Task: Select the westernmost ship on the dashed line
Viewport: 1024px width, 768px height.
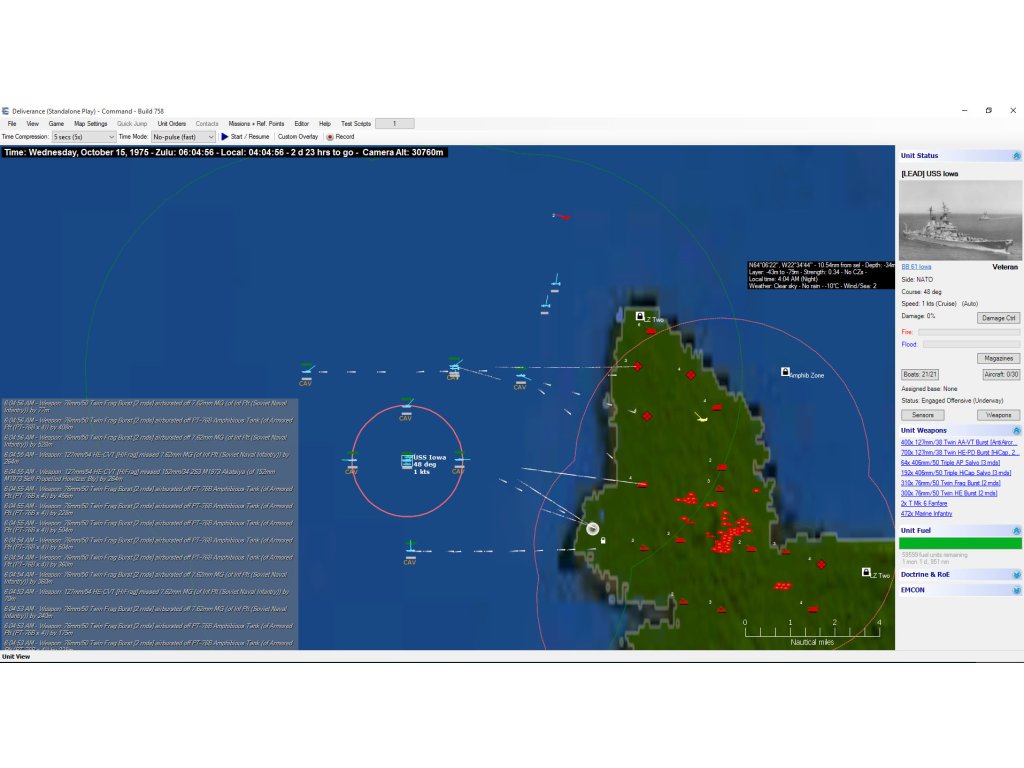Action: coord(306,372)
